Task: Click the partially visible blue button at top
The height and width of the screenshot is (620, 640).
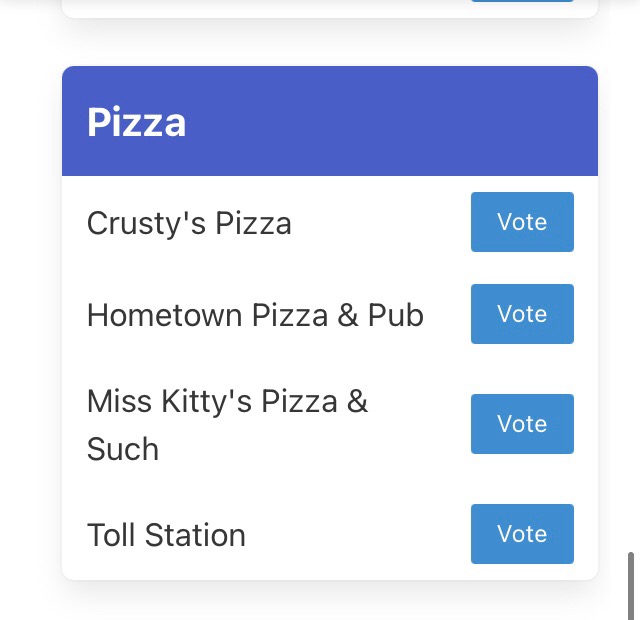Action: (522, 1)
